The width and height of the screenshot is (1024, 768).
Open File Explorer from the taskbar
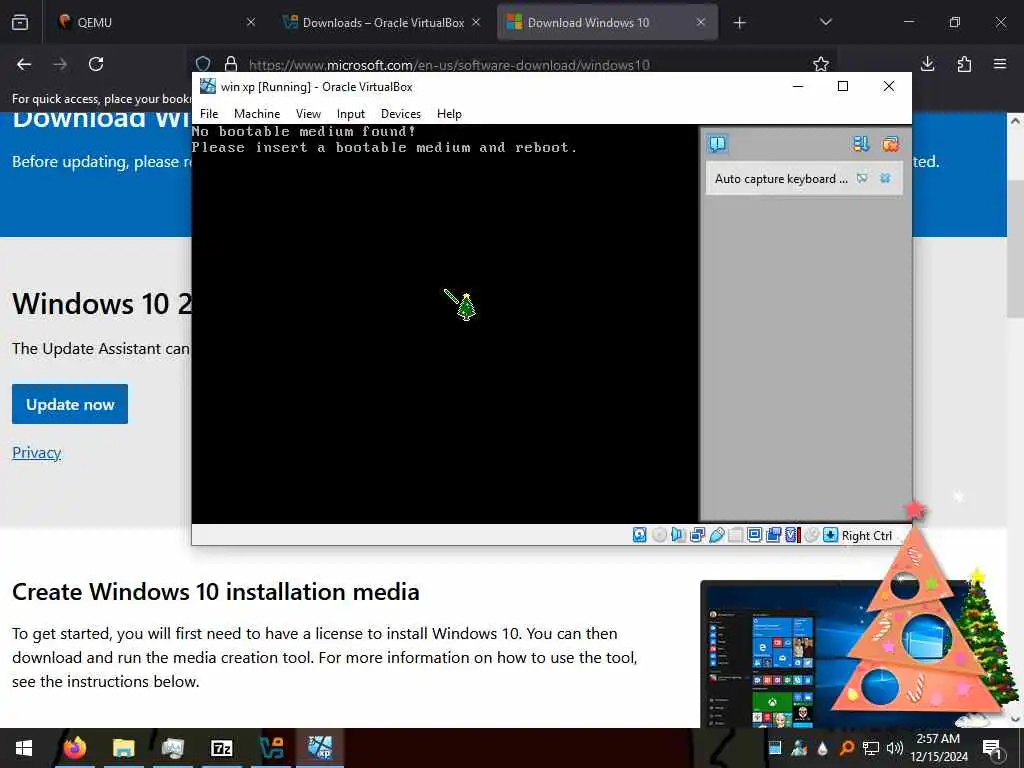[x=123, y=748]
